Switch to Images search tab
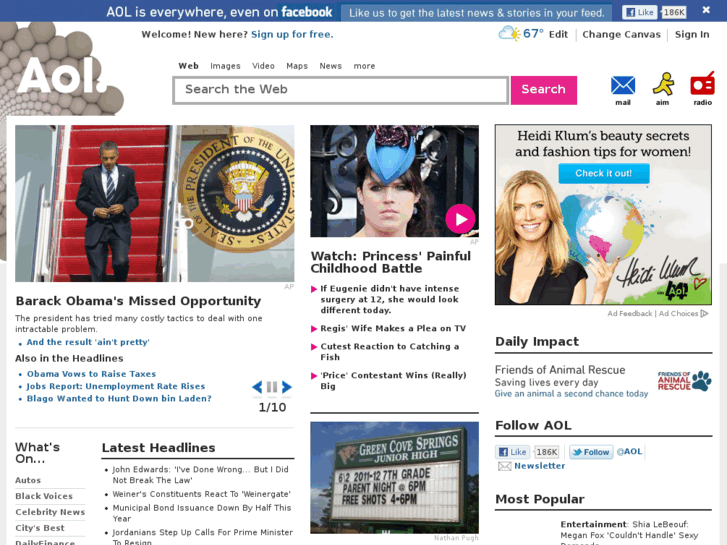Screen dimensions: 727x545 [x=225, y=66]
